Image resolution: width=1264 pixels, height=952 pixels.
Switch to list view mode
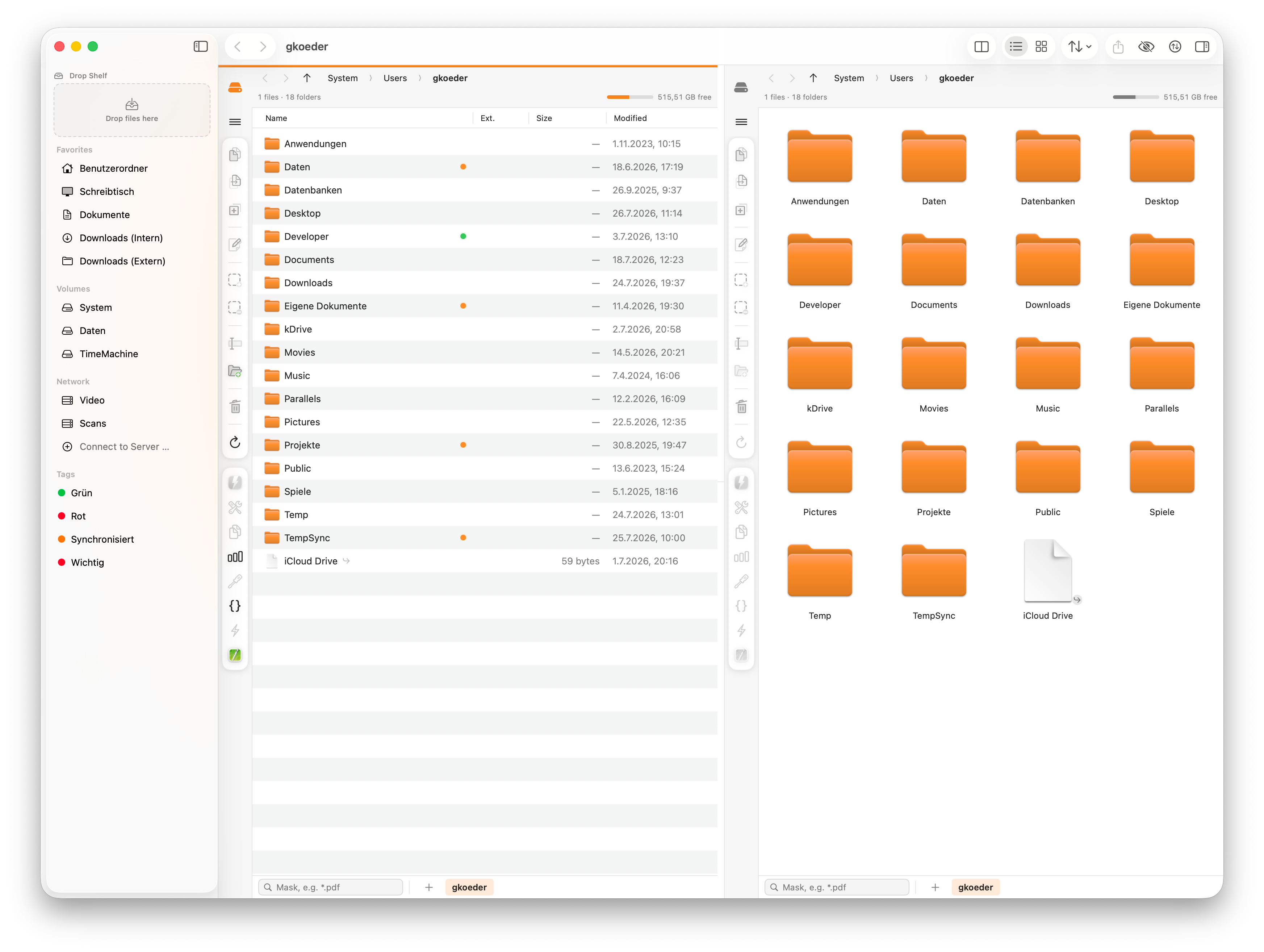(x=1016, y=47)
